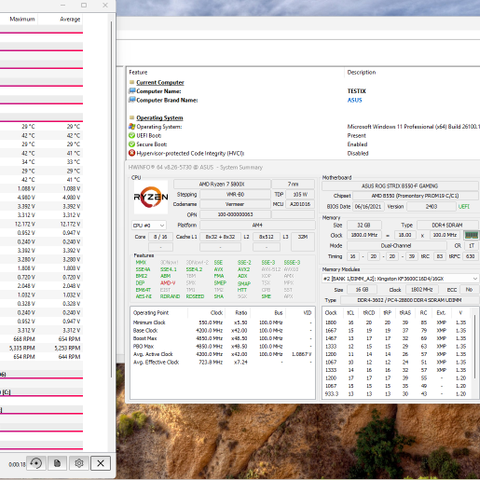This screenshot has width=480, height=480.
Task: Close sensors panel using the X button
Action: click(x=100, y=463)
